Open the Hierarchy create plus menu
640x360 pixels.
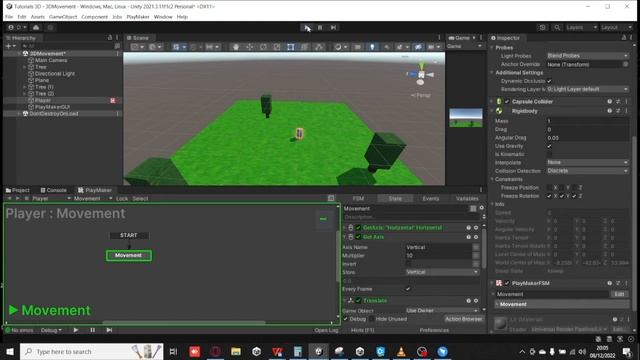click(9, 46)
